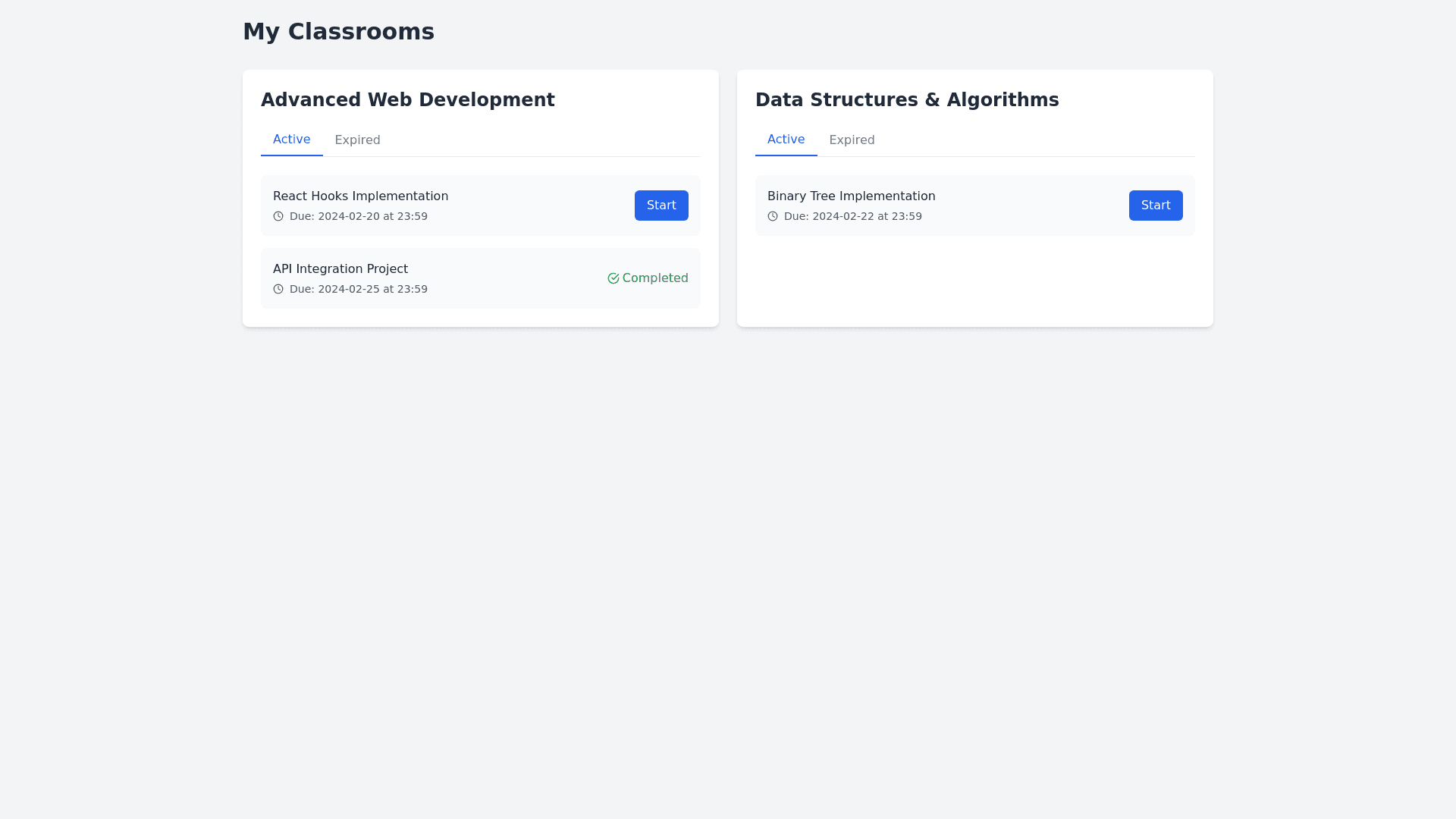Viewport: 1456px width, 819px height.
Task: Click the API Integration Project title
Action: (340, 269)
